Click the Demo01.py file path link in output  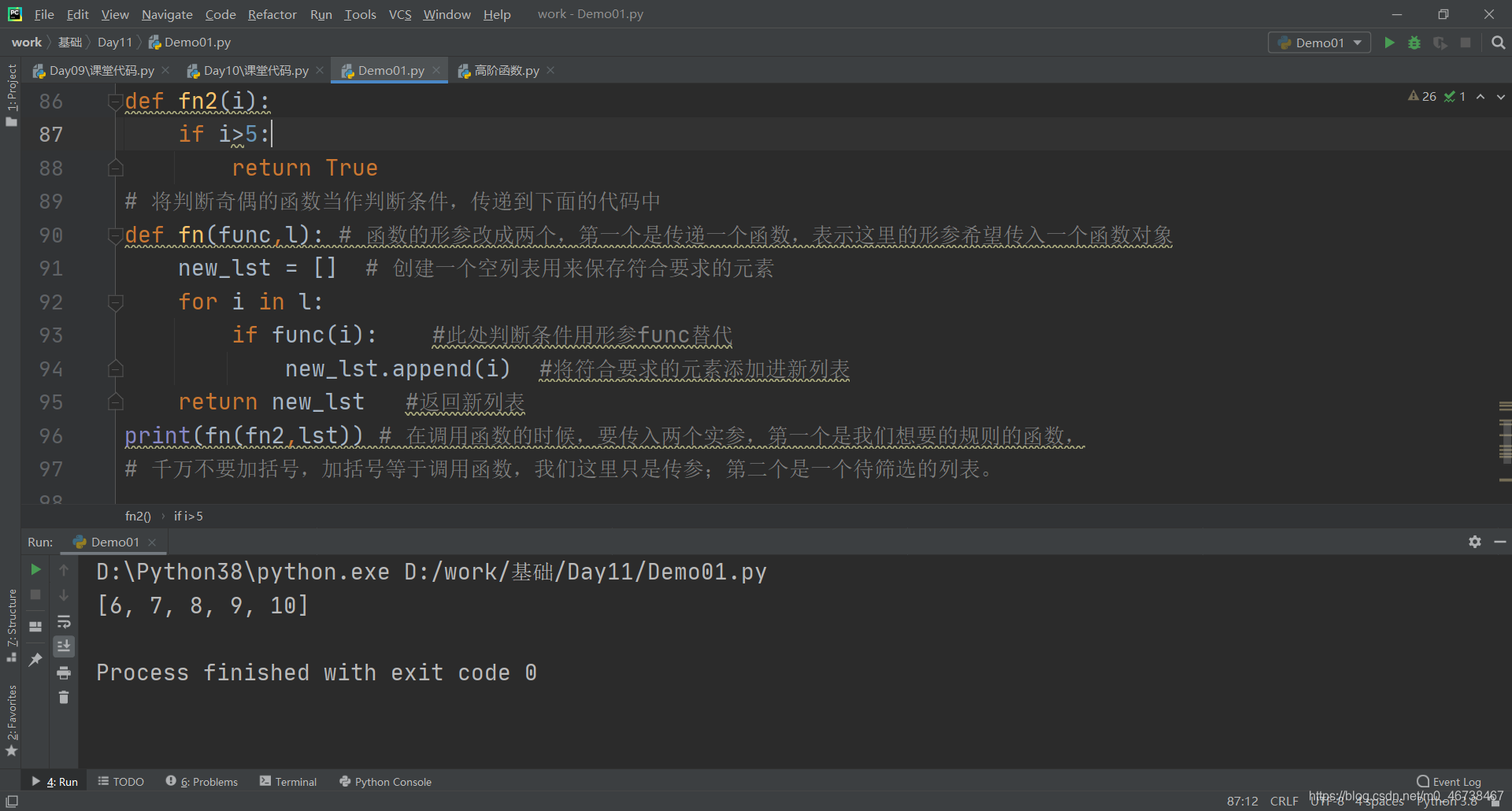click(x=585, y=572)
